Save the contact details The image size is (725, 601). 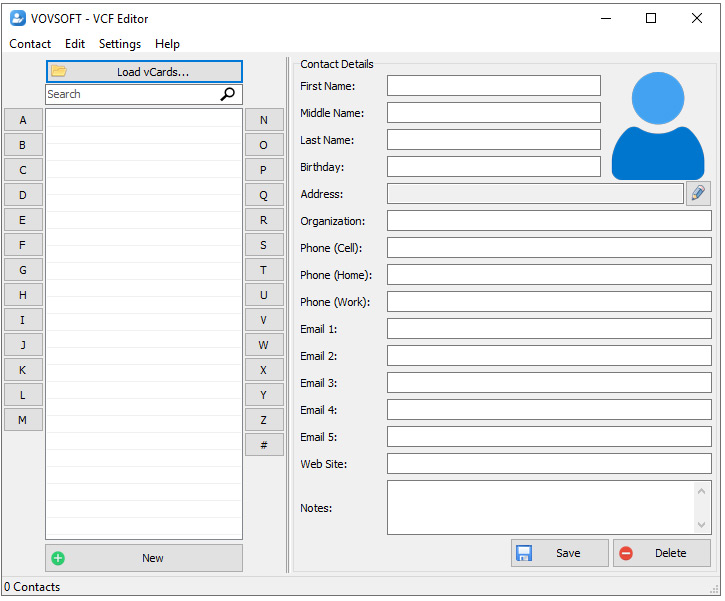(560, 553)
